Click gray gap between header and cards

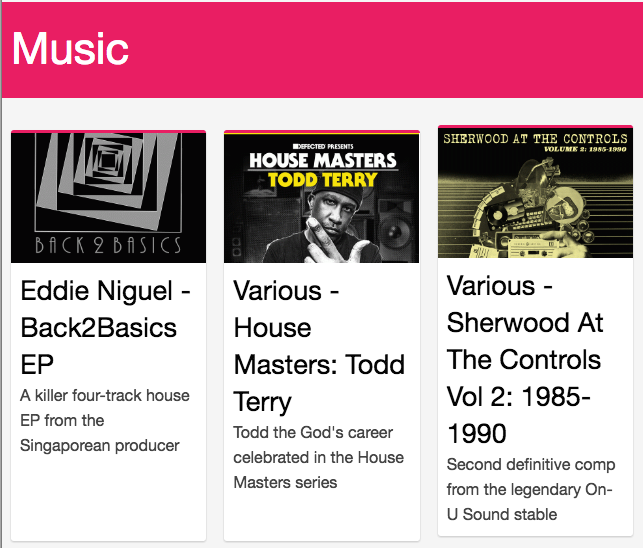321,114
